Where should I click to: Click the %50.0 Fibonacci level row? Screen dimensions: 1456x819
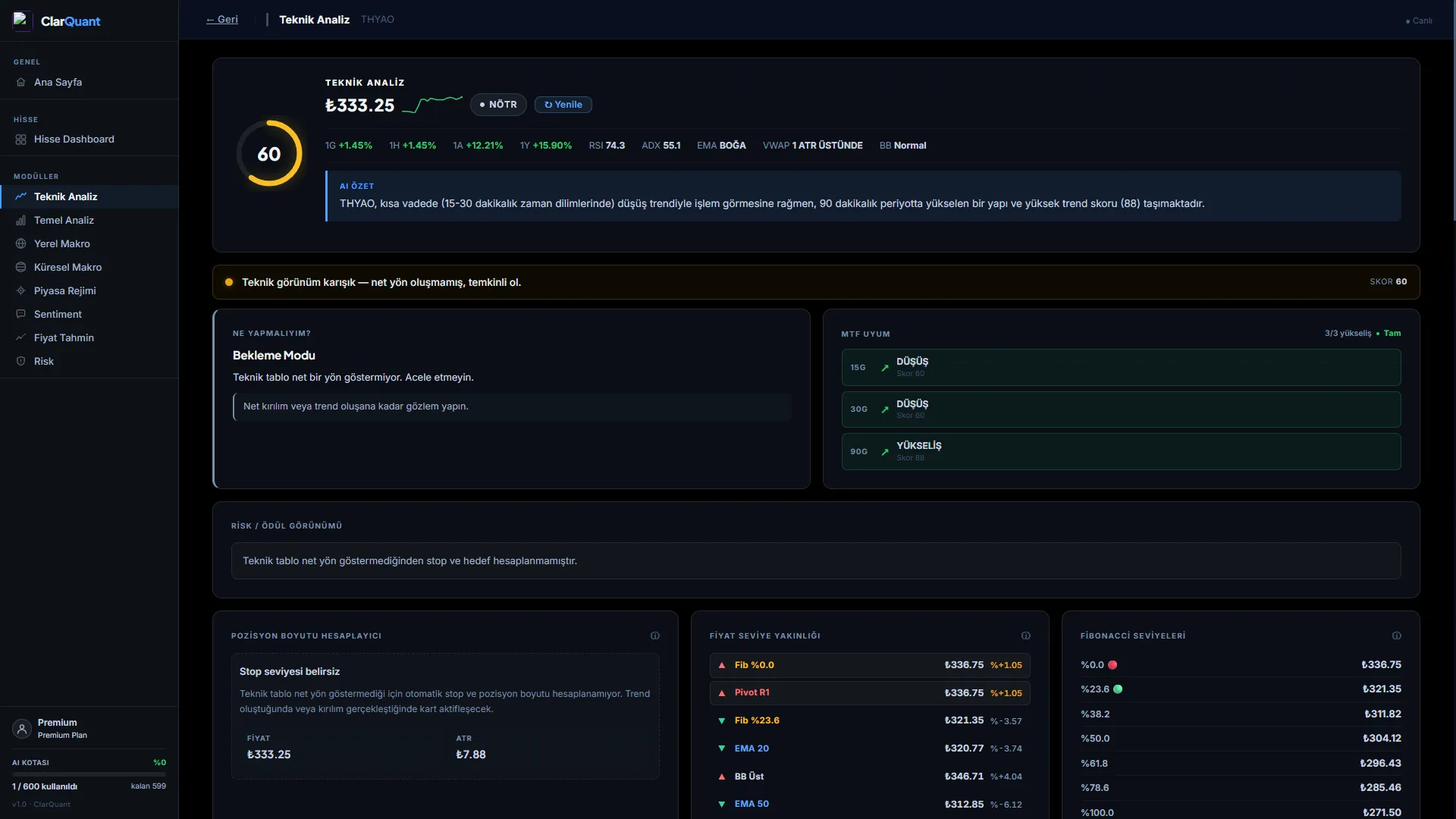[1241, 739]
